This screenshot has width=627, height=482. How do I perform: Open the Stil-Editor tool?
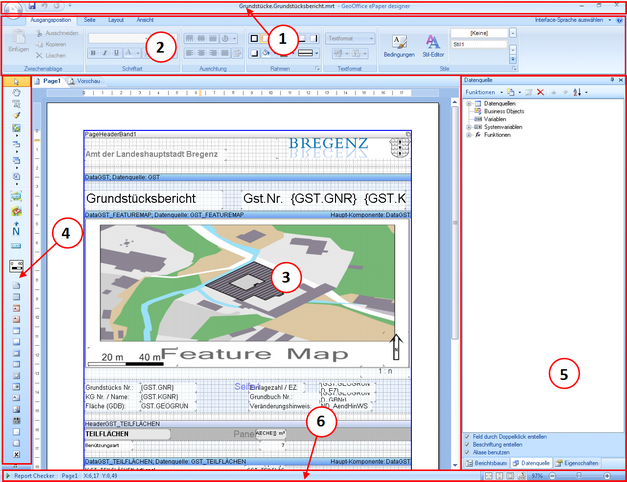point(433,45)
